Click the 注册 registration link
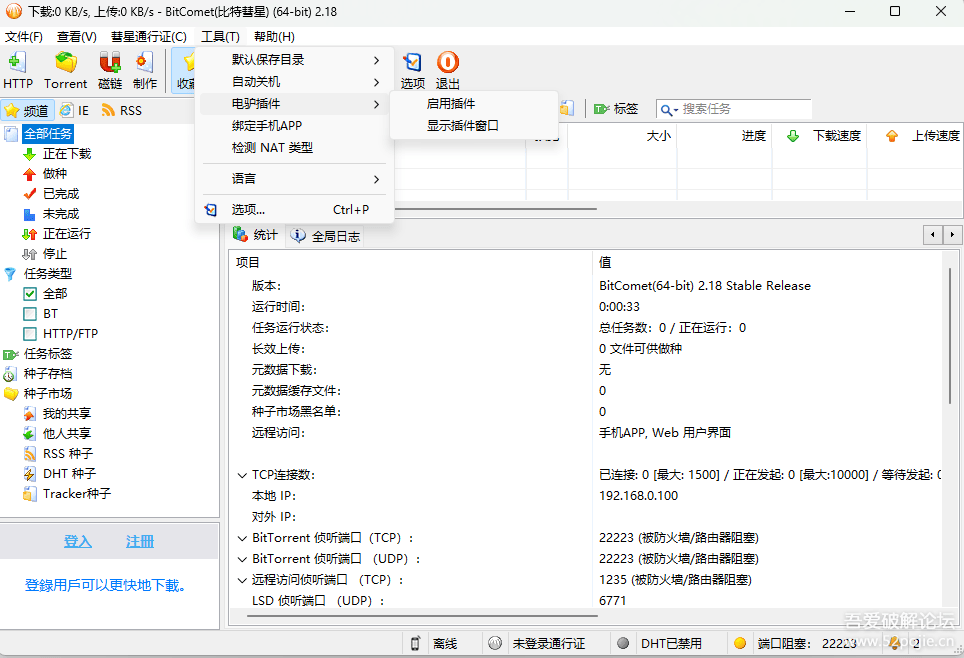Screen dimensions: 964x658 point(140,541)
